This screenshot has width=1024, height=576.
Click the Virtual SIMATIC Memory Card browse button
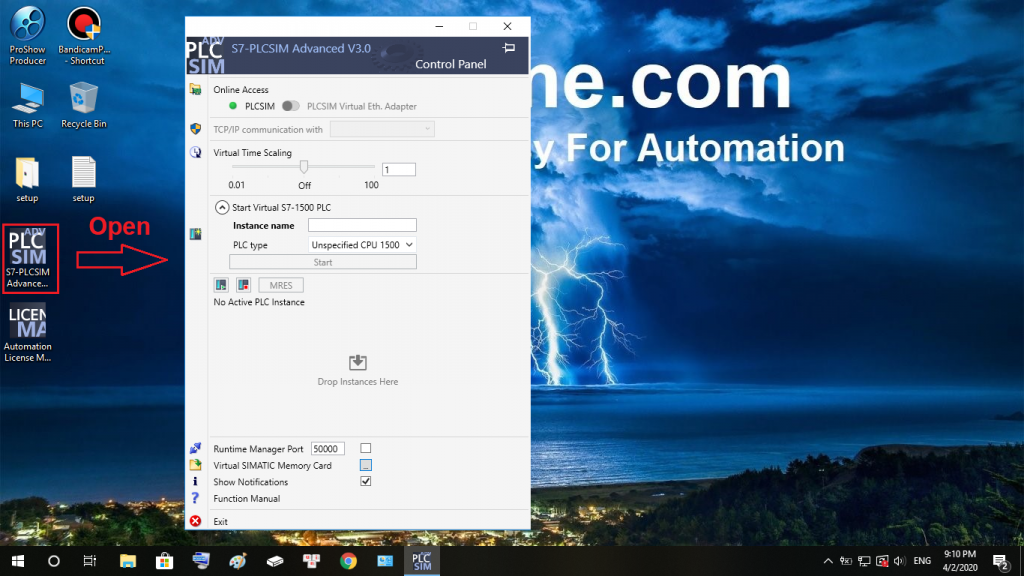click(x=366, y=465)
